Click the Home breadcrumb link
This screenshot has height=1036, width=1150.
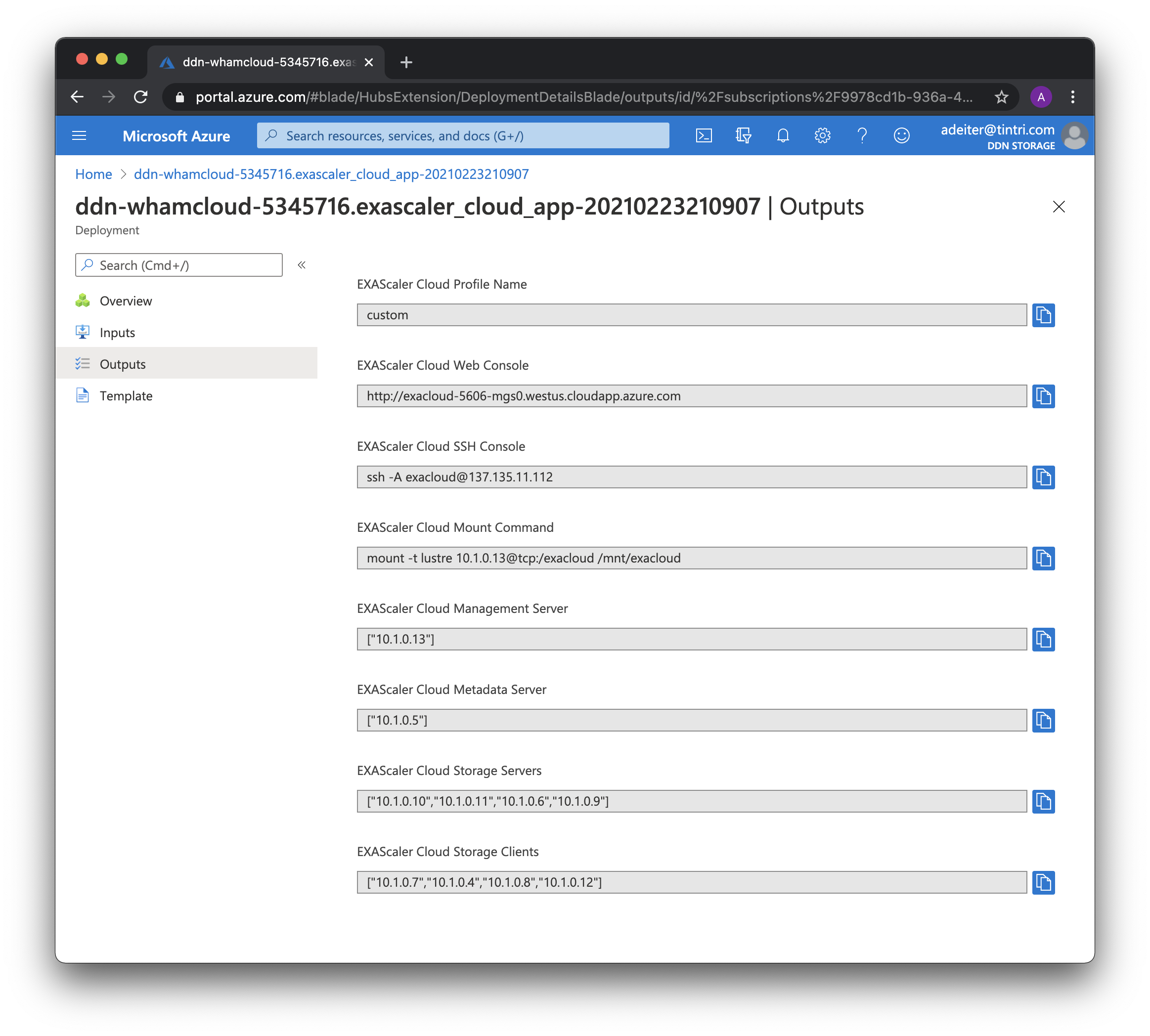point(93,174)
